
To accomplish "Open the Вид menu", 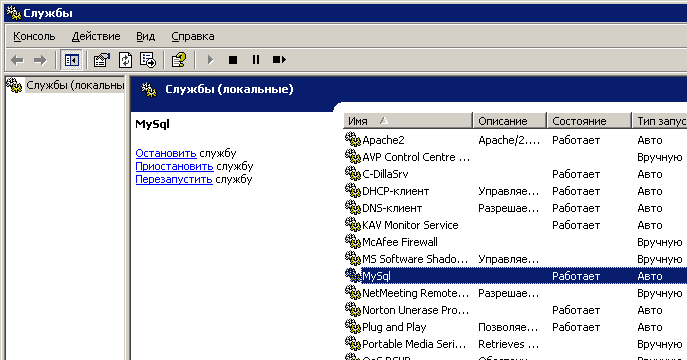I will click(145, 36).
